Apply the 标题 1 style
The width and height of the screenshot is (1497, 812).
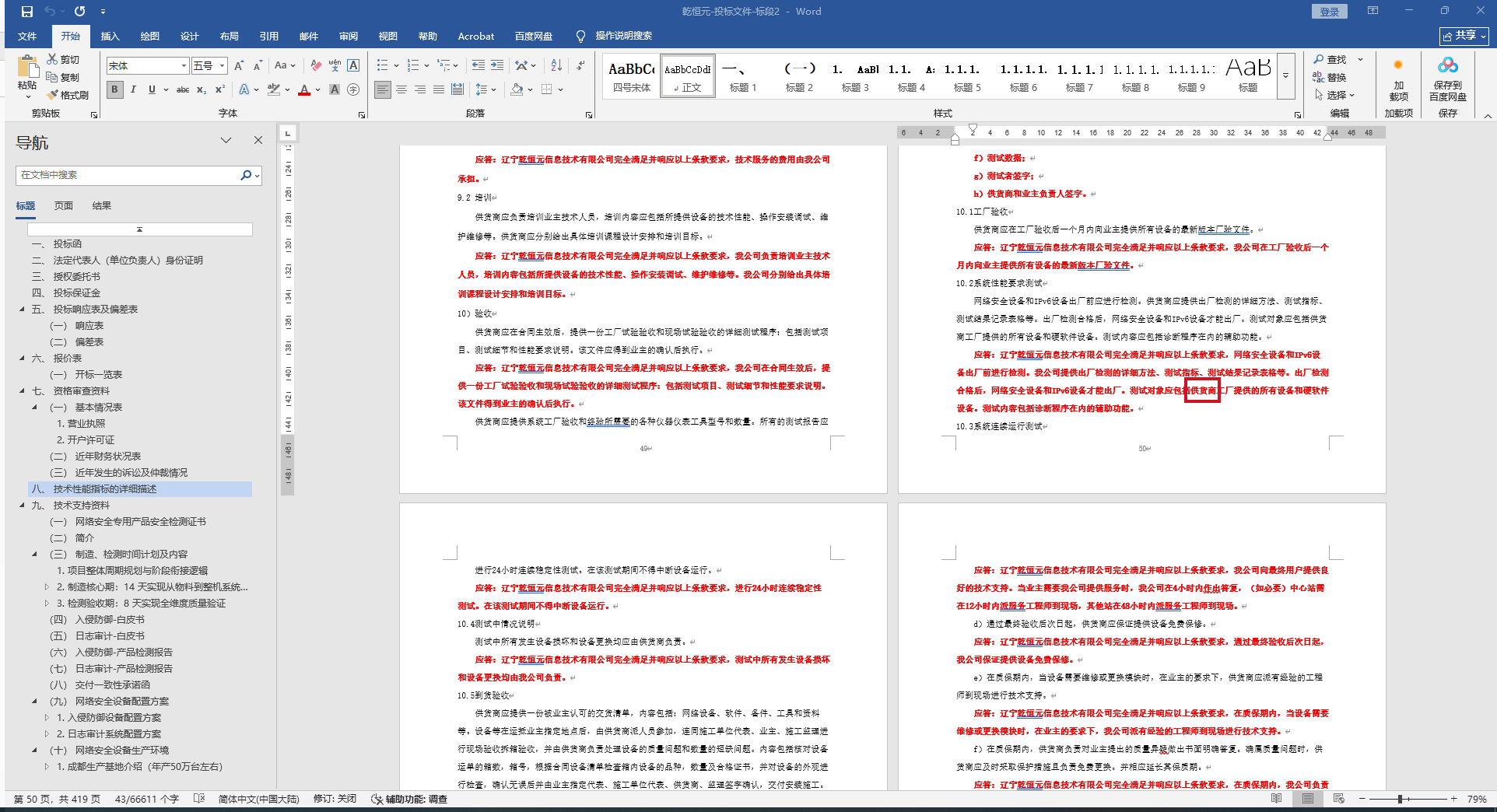pyautogui.click(x=743, y=76)
